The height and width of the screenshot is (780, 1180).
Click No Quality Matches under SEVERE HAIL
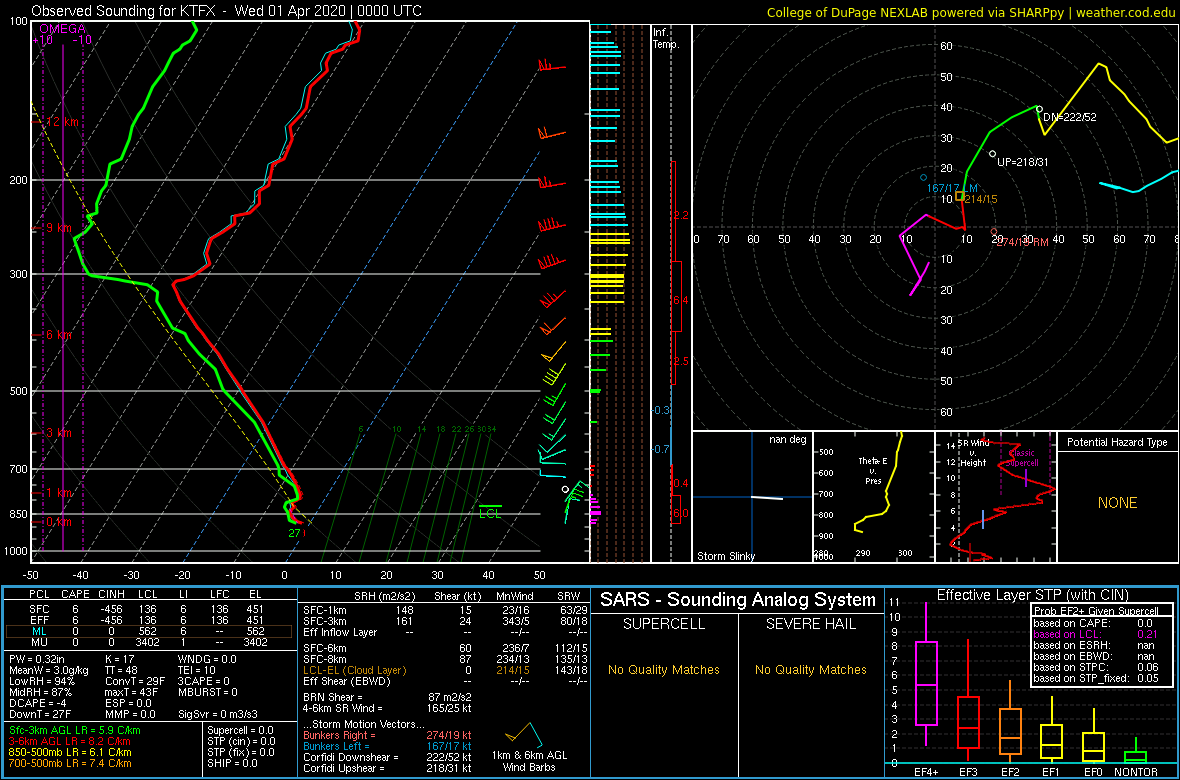pos(810,670)
